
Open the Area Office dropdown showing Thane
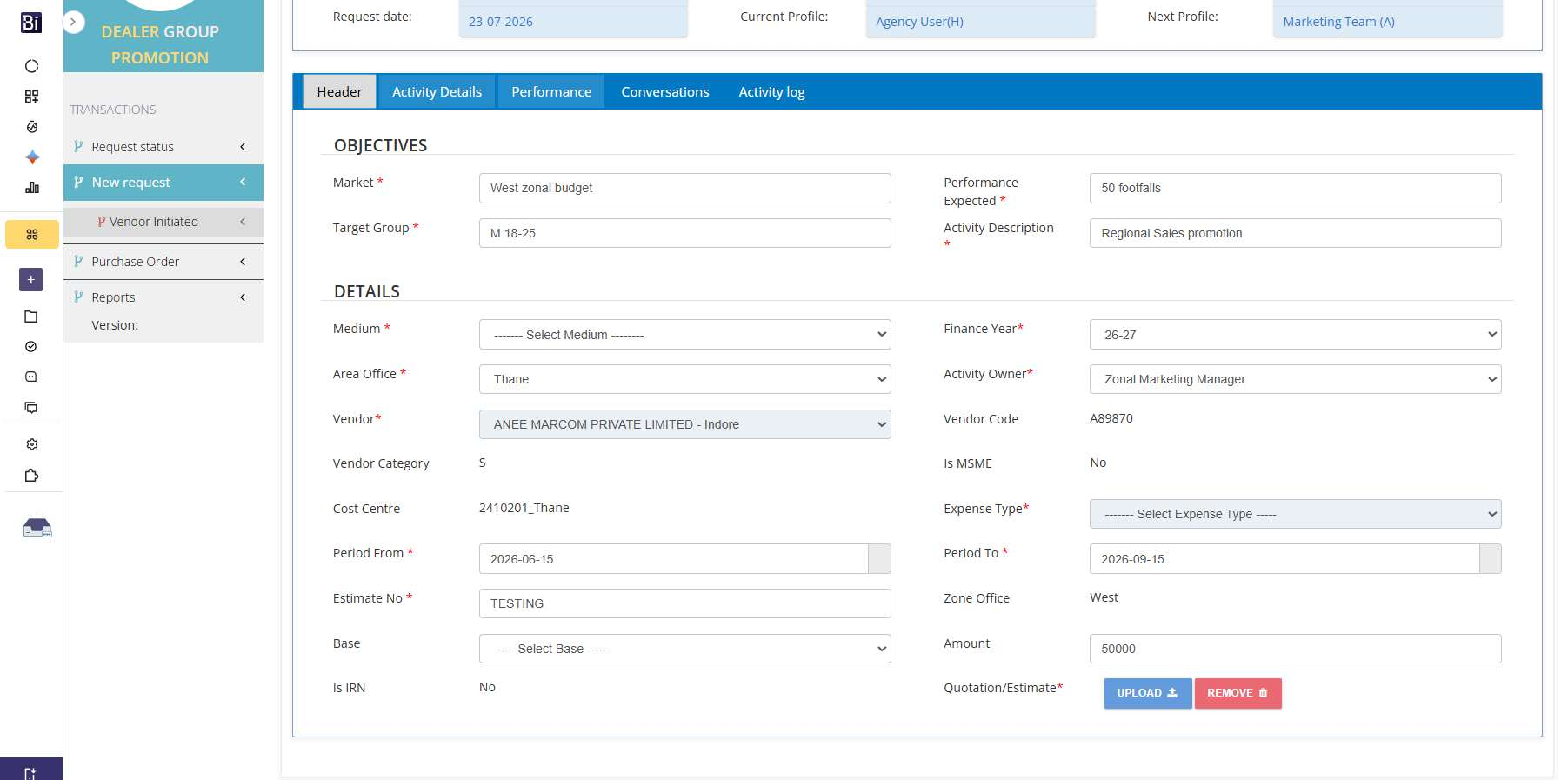pyautogui.click(x=684, y=379)
